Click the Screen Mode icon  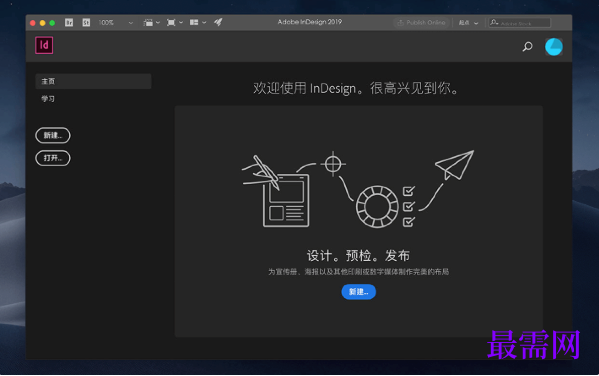tap(171, 23)
